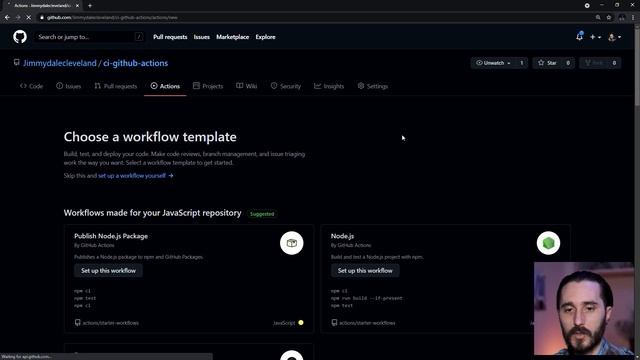Open the browser three-dot menu
This screenshot has width=640, height=360.
click(633, 18)
